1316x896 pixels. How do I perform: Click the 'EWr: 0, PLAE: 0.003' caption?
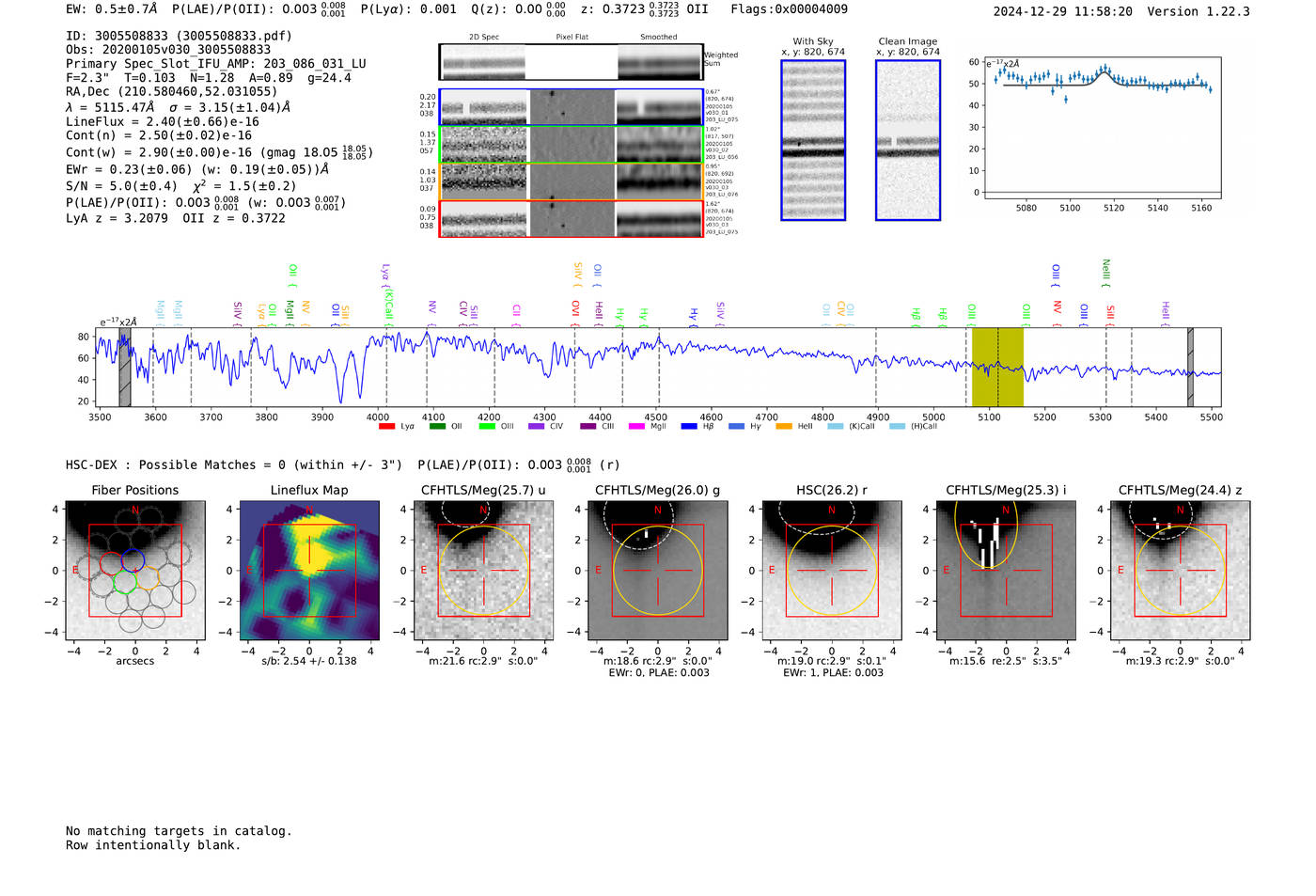658,673
